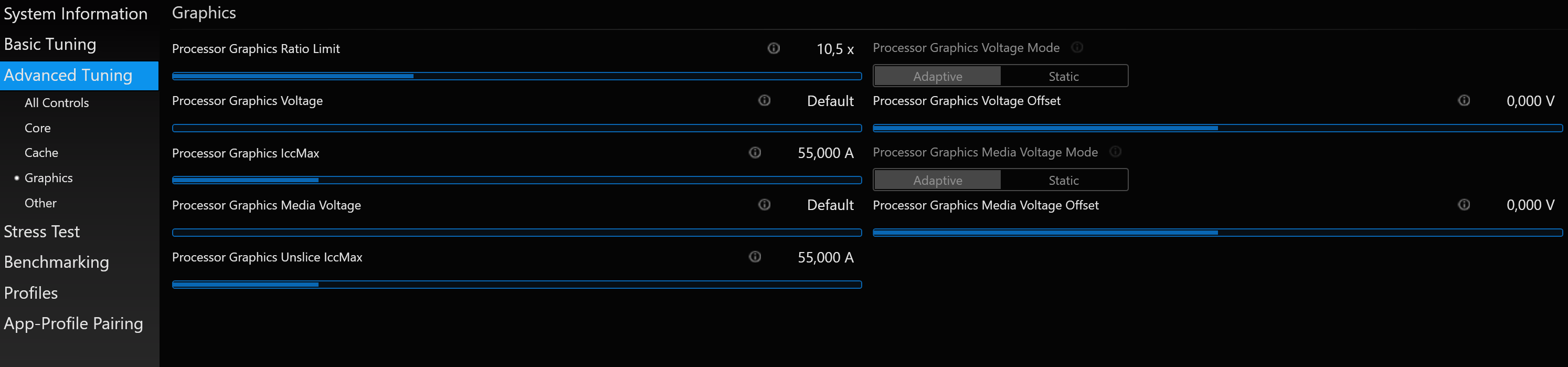Click info icon for Graphics Unslice IccMax
The width and height of the screenshot is (1568, 367).
pos(755,257)
